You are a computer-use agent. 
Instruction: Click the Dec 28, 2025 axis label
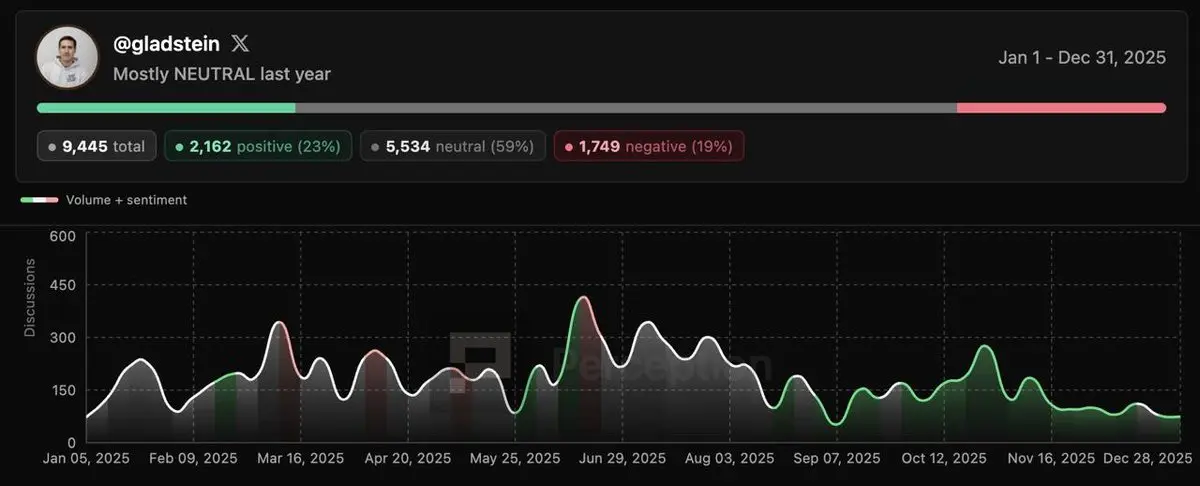[x=1146, y=459]
